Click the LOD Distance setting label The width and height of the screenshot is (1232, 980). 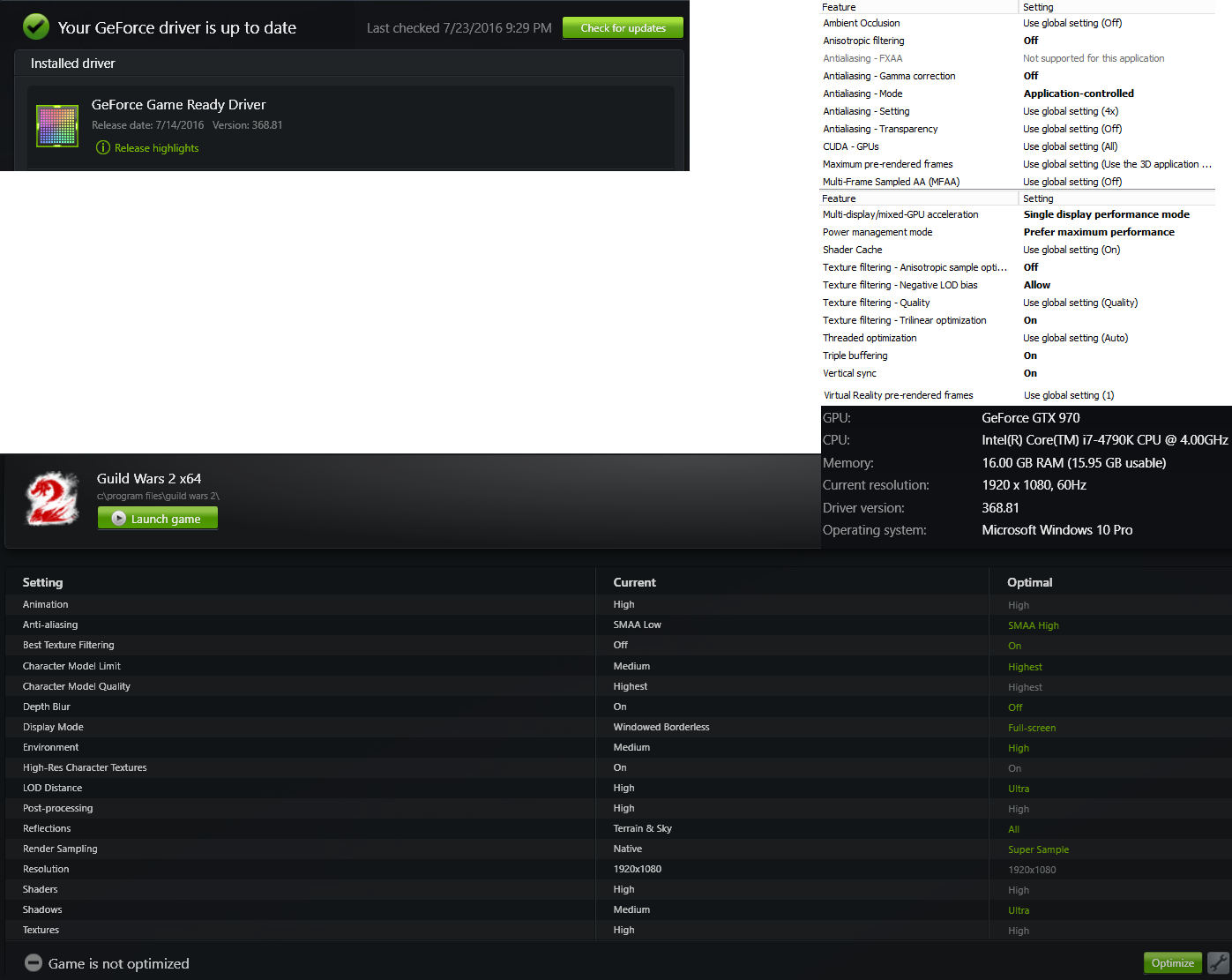tap(52, 788)
